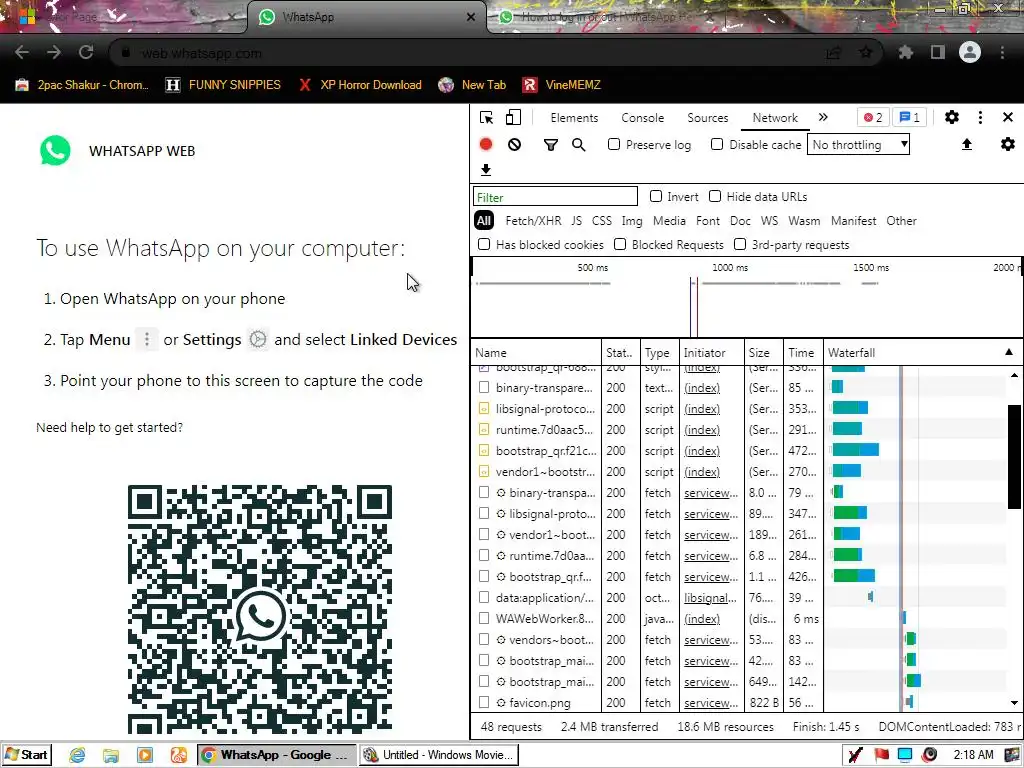Check Has blocked cookies checkbox

tap(484, 244)
